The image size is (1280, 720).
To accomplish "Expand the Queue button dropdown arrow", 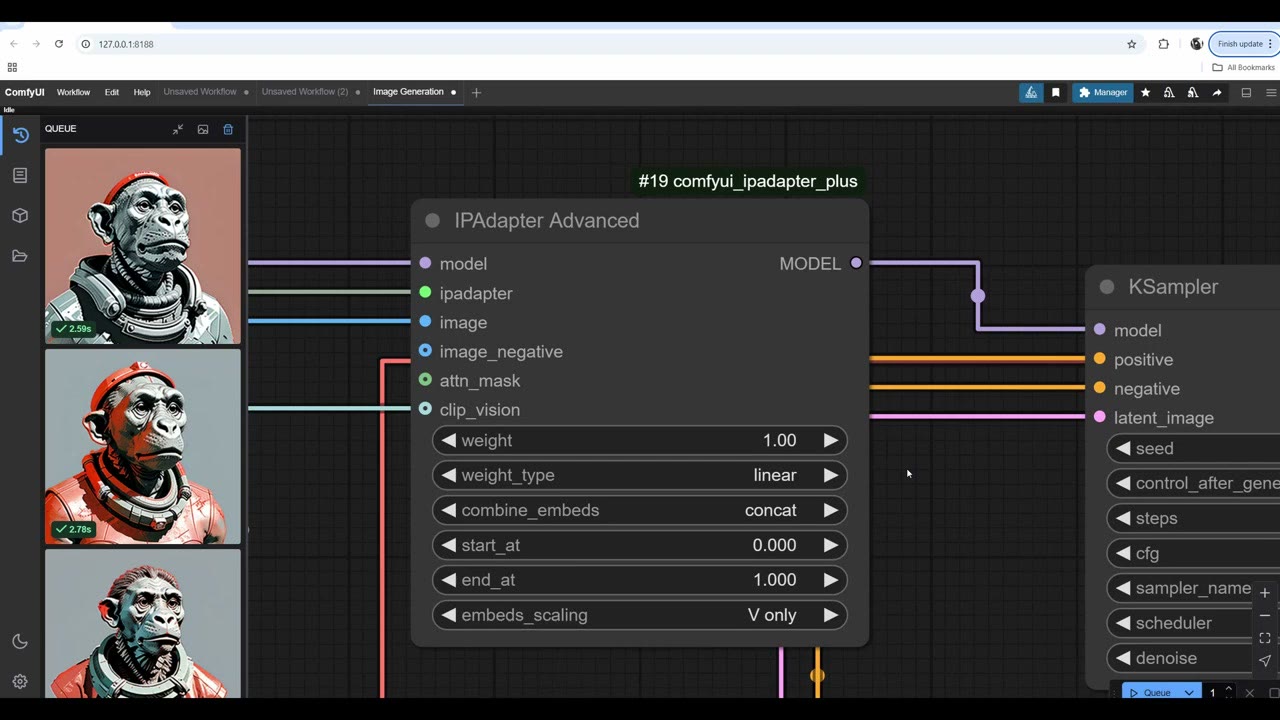I will coord(1189,693).
